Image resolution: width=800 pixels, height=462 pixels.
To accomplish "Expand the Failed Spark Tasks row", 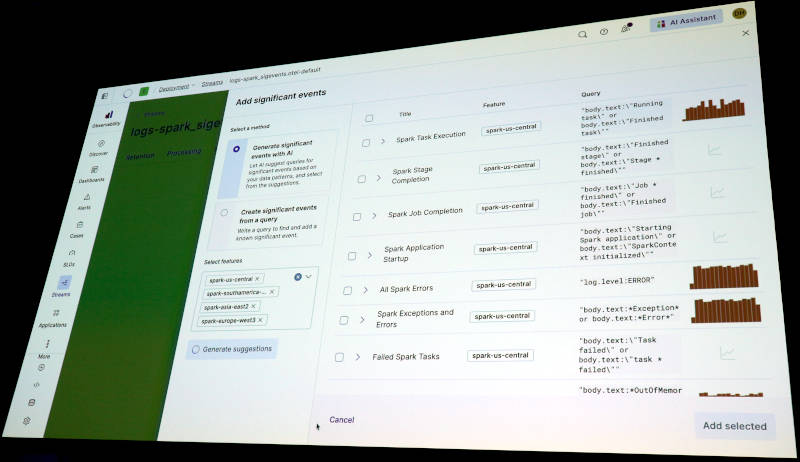I will (x=358, y=357).
